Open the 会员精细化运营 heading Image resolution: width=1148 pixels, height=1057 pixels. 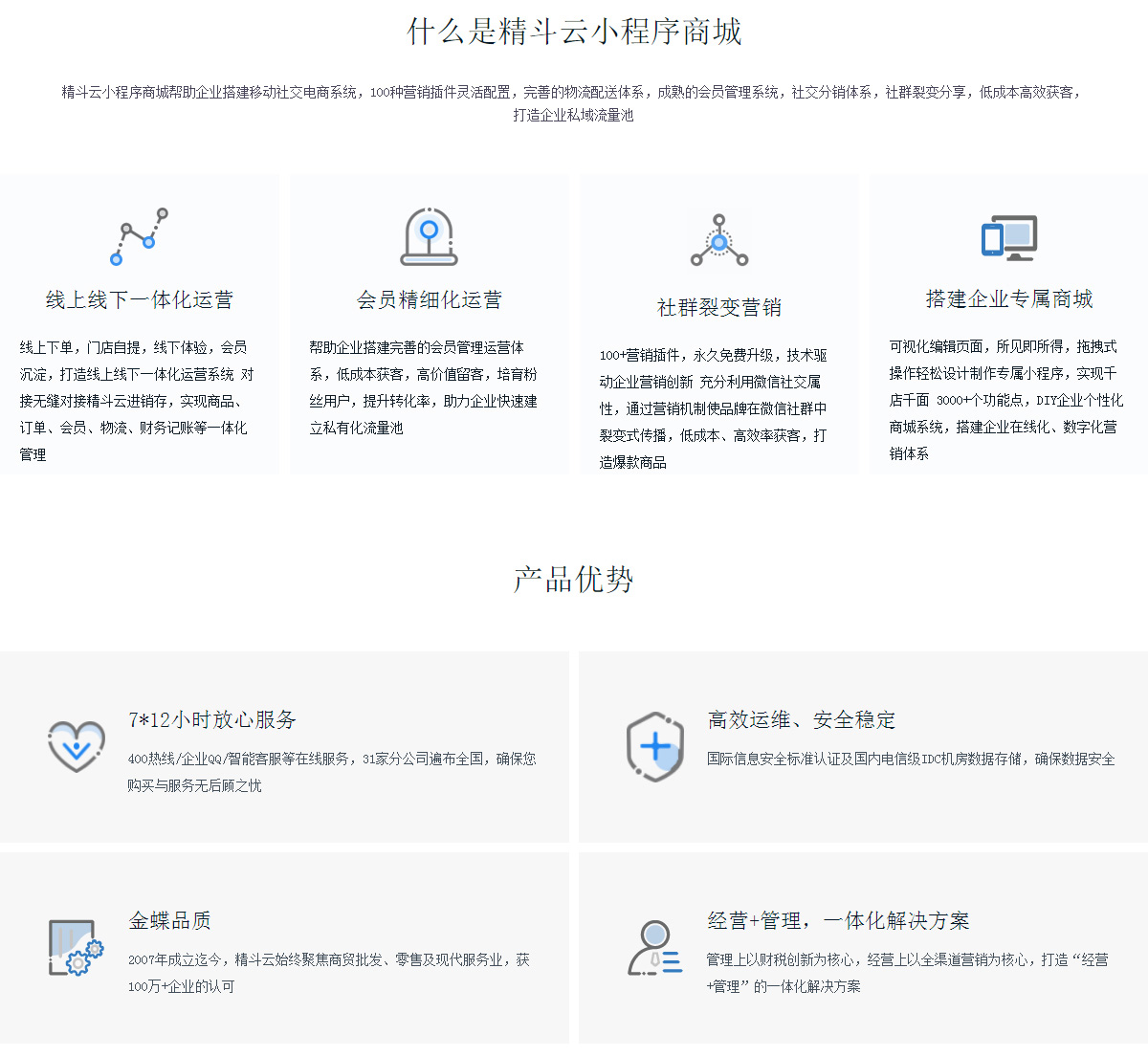pyautogui.click(x=429, y=299)
